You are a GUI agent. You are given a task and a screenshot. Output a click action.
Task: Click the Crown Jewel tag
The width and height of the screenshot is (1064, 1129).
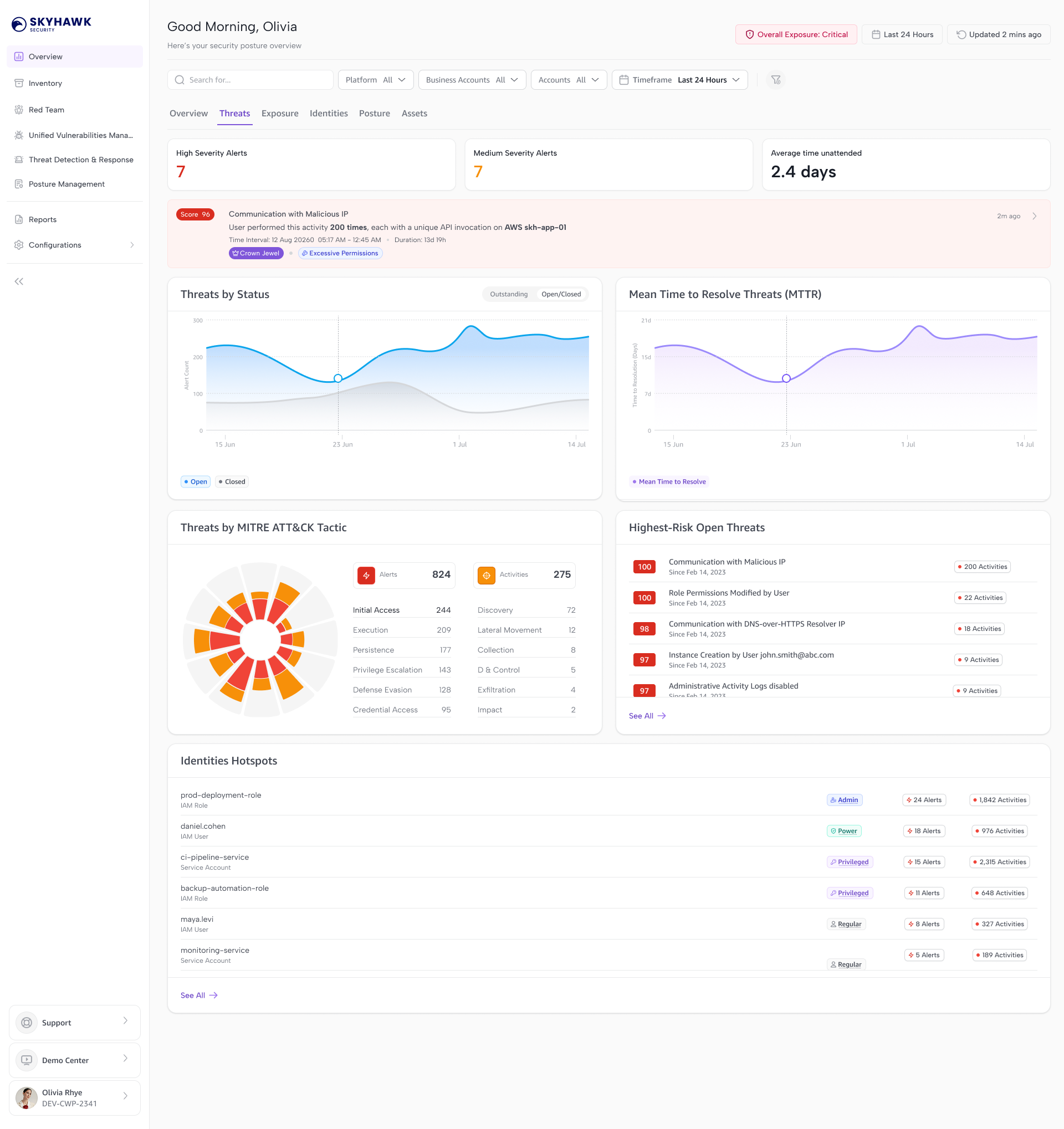point(255,253)
